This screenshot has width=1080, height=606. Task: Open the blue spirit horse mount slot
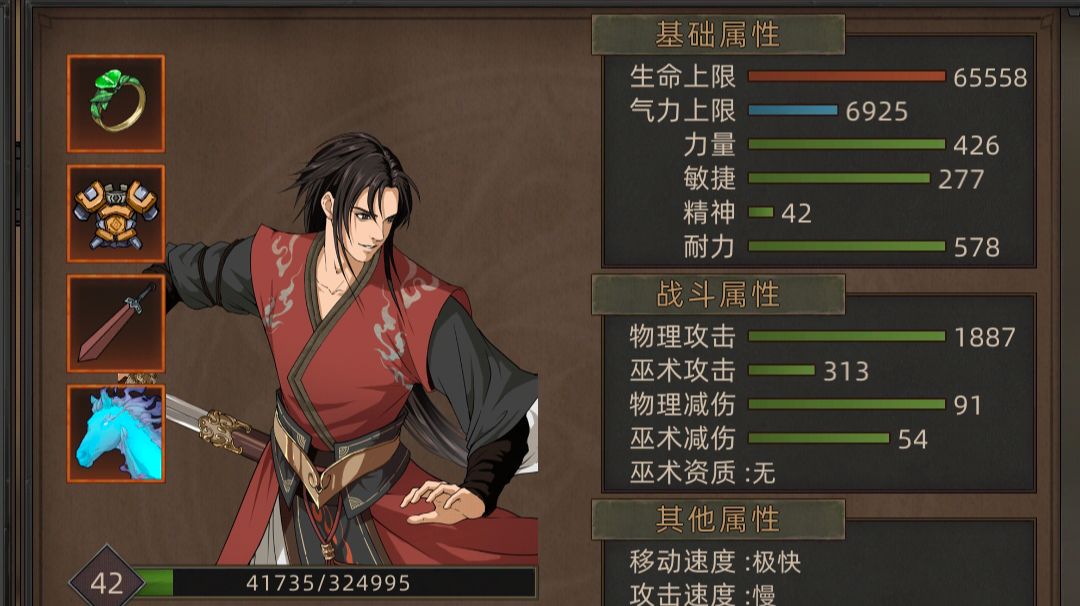coord(116,434)
